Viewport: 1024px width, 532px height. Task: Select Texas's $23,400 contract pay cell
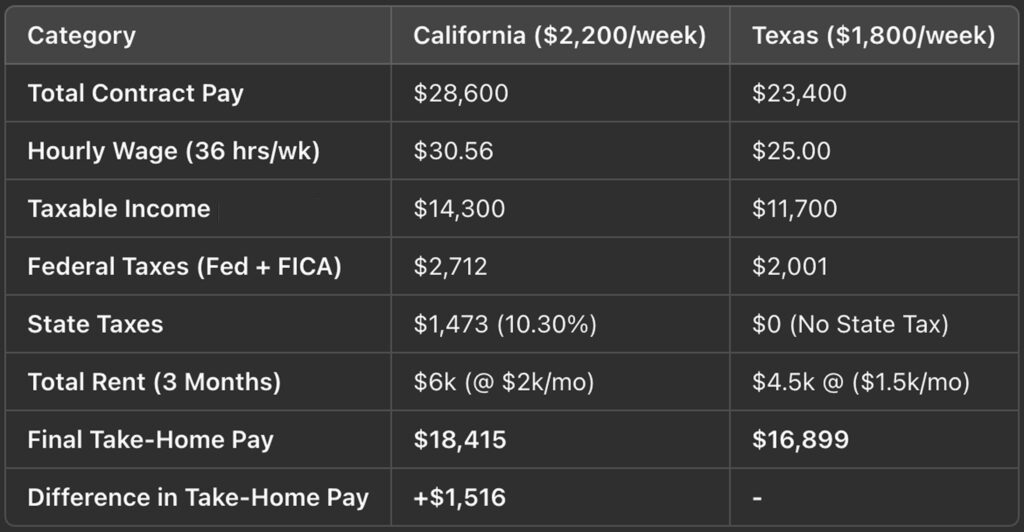click(x=799, y=94)
